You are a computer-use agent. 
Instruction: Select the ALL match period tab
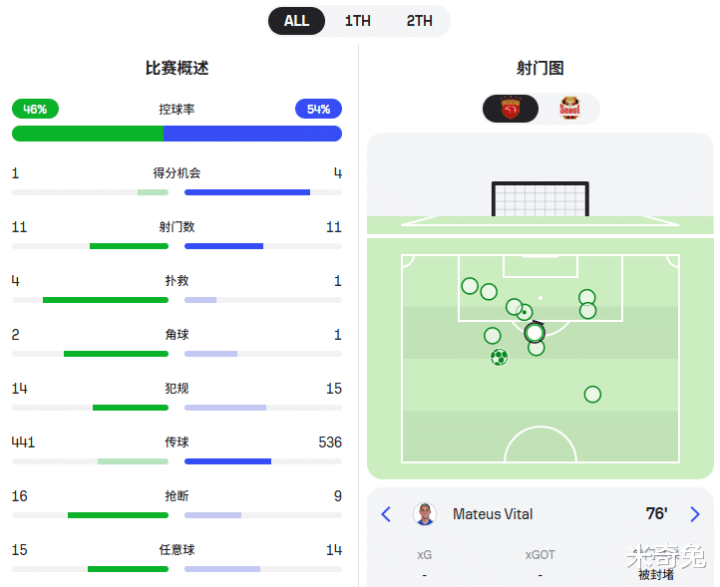click(x=297, y=21)
